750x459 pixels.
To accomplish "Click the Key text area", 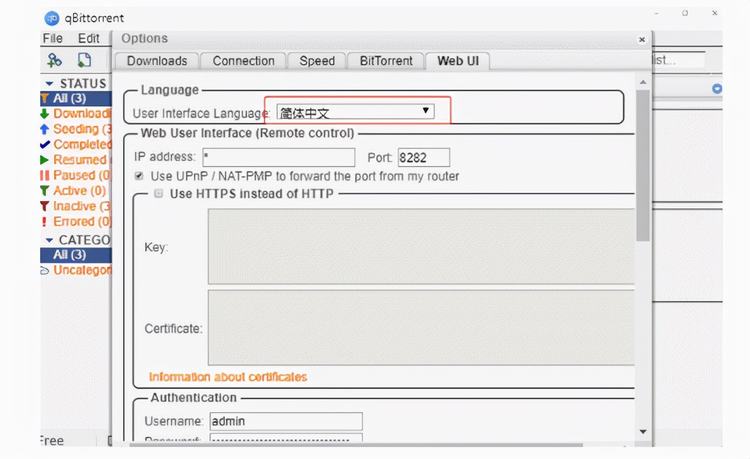I will pyautogui.click(x=421, y=247).
